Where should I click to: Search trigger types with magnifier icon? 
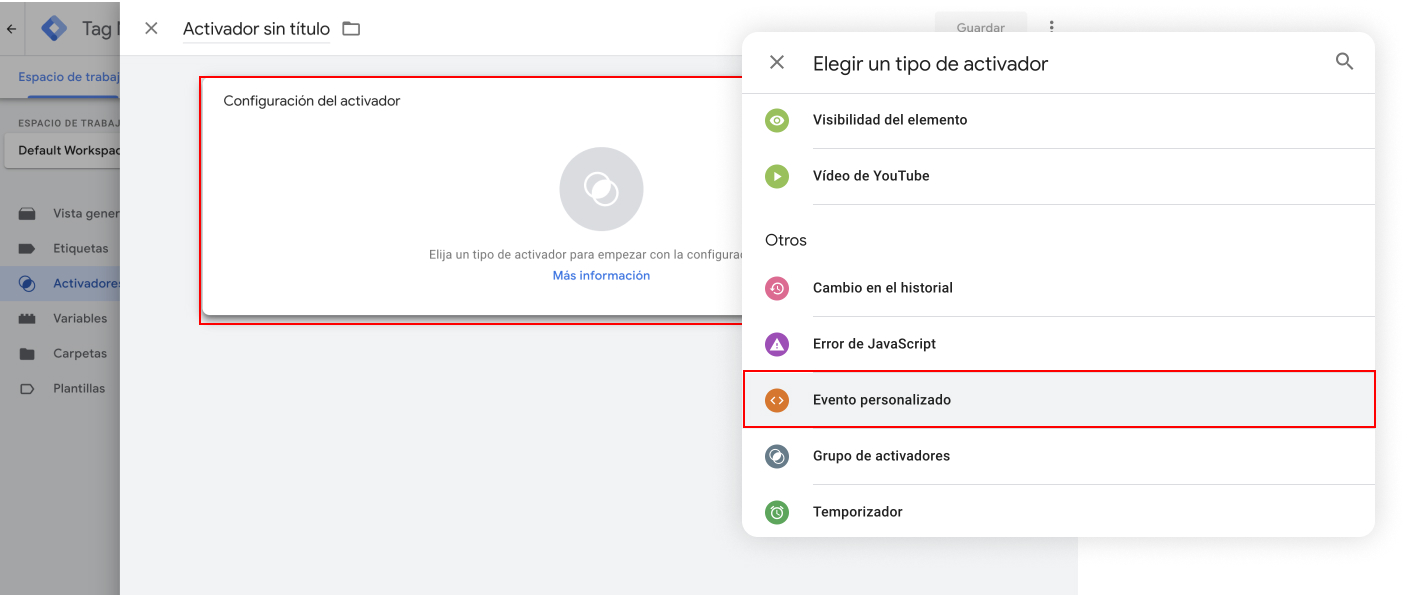point(1345,62)
